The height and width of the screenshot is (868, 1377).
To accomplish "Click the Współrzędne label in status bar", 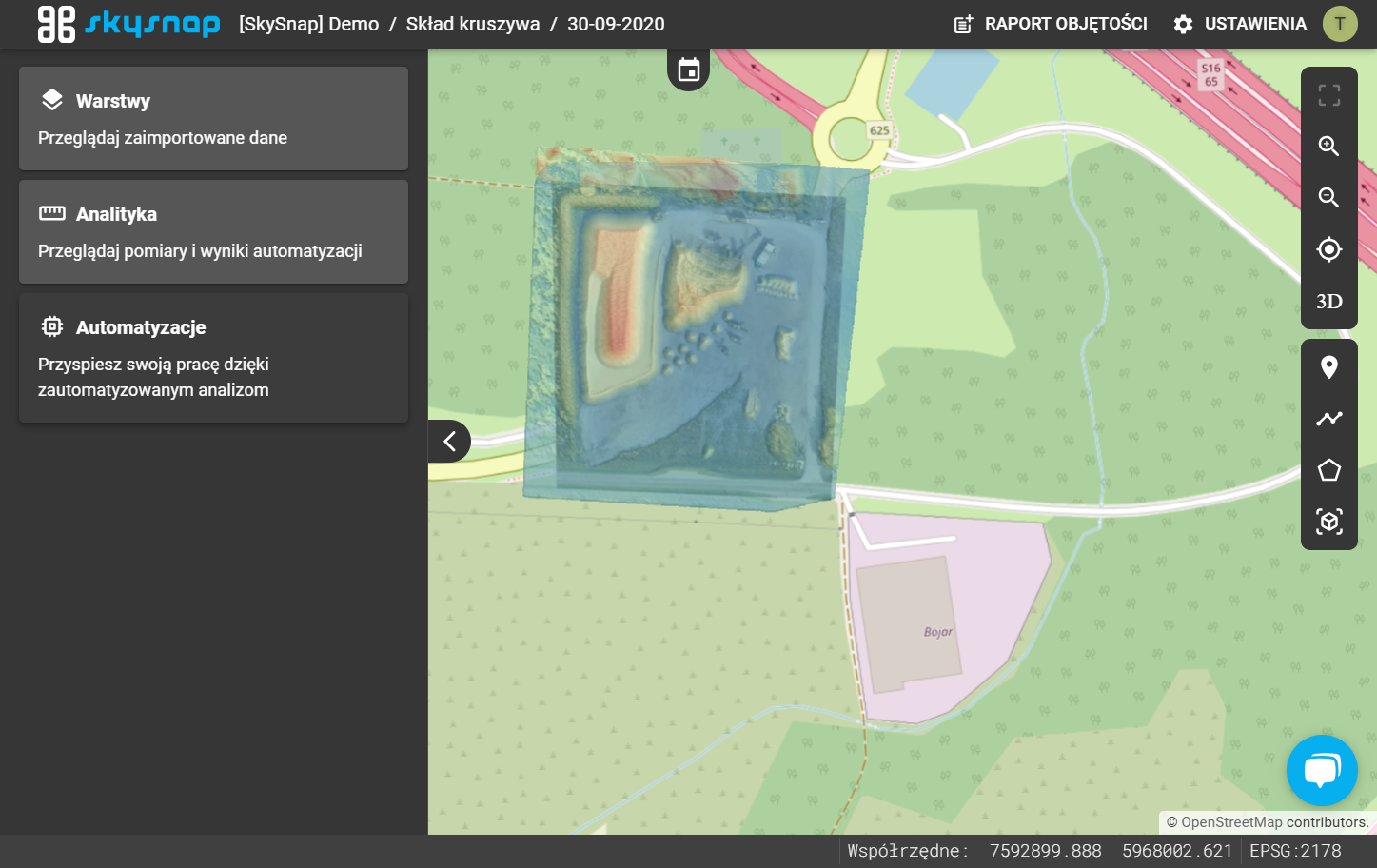I will (x=908, y=851).
